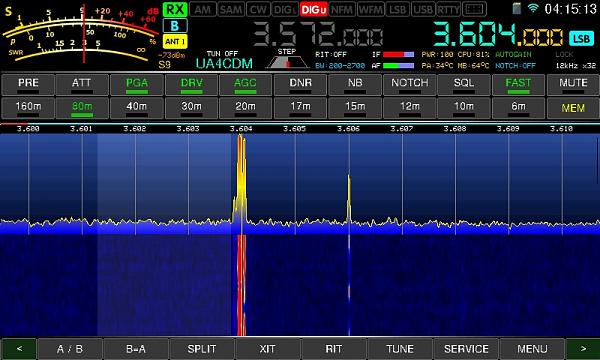Enable DNR noise reduction
Viewport: 600px width, 360px height.
(x=300, y=85)
